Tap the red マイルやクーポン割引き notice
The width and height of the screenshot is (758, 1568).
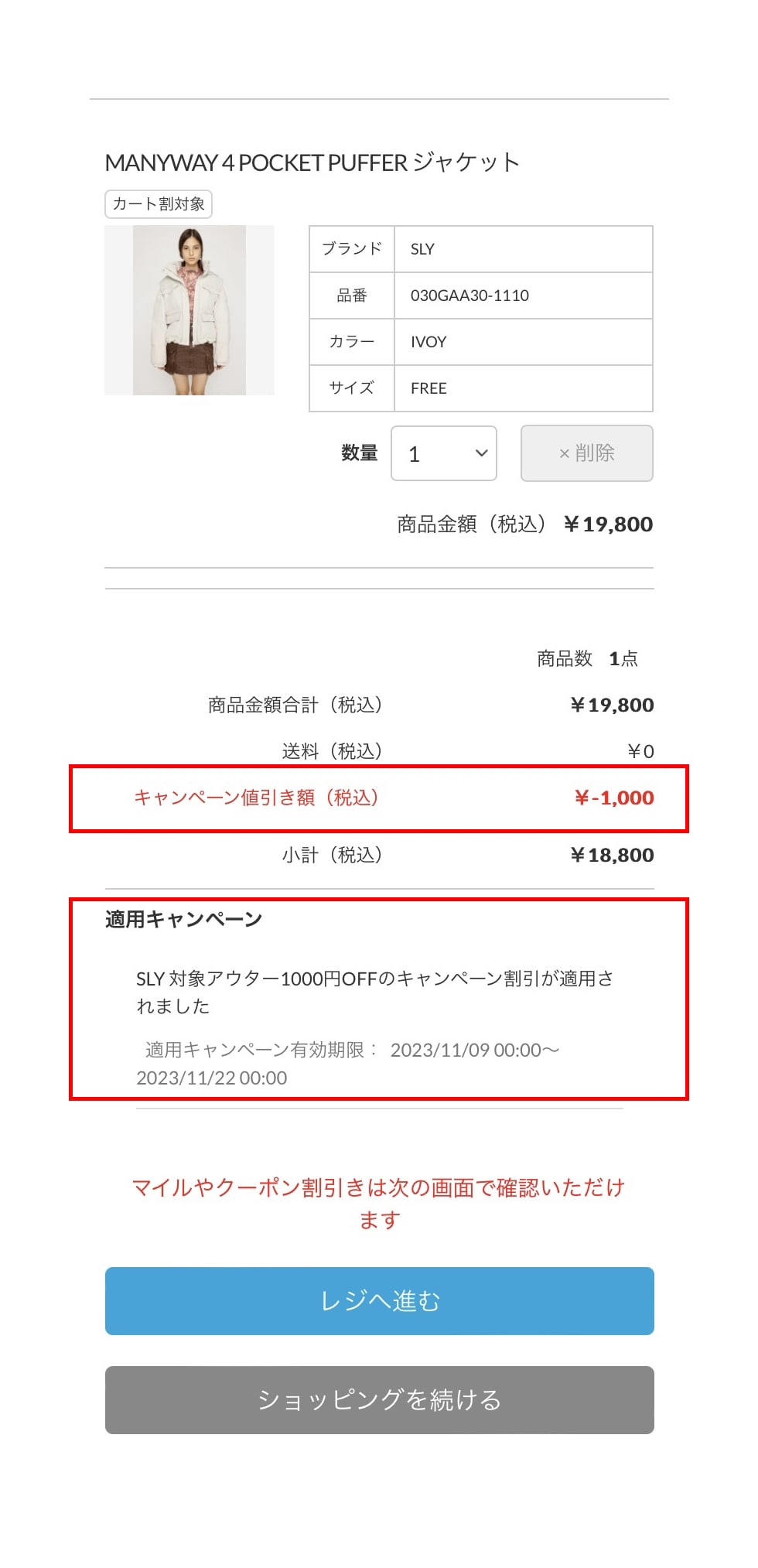pos(379,1204)
